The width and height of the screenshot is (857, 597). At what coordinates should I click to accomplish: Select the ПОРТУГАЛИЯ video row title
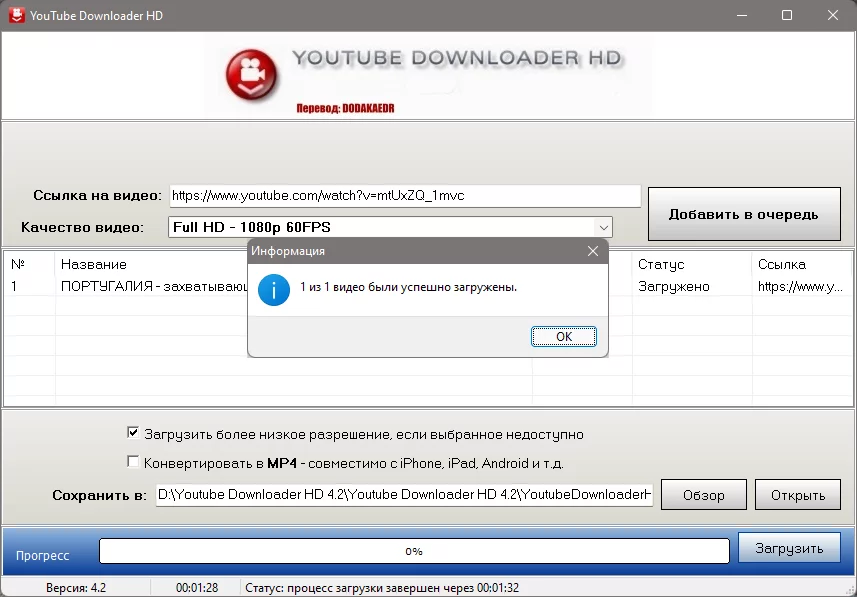(154, 286)
